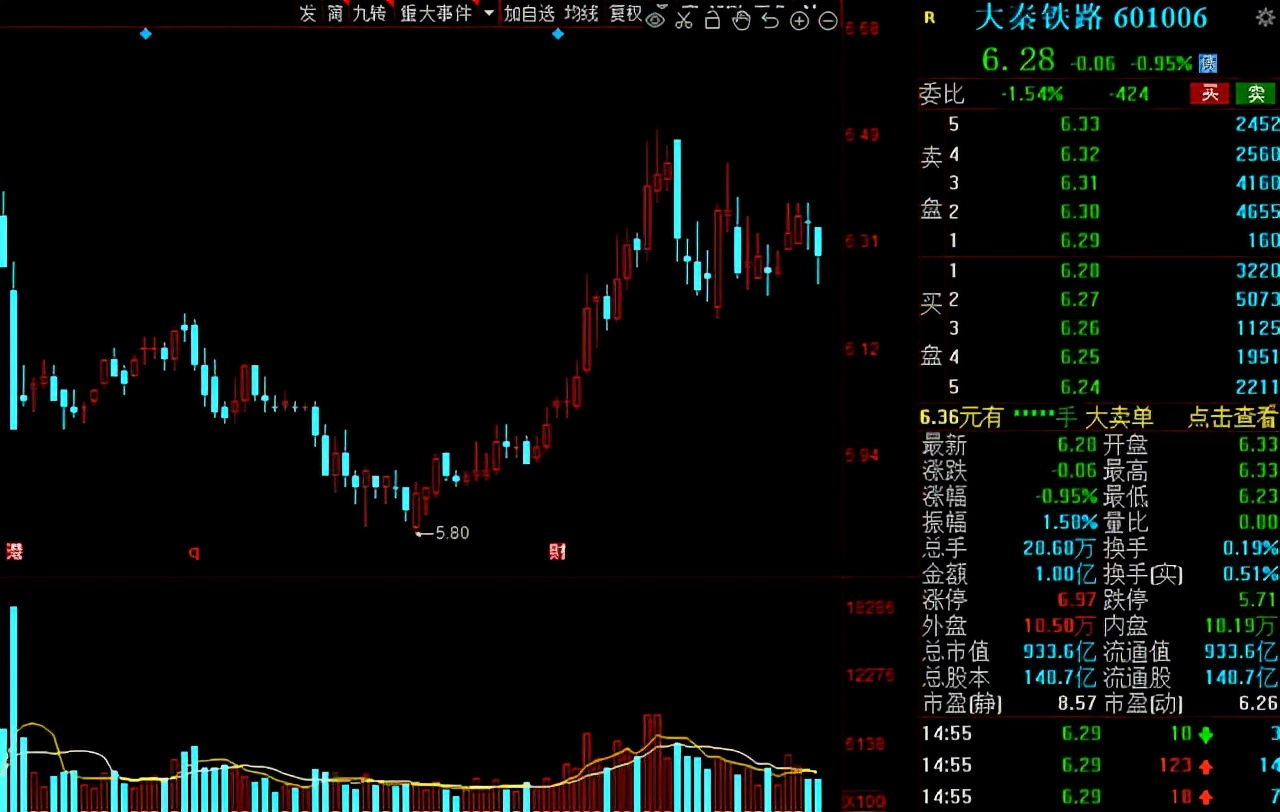Toggle the eye visibility icon in chart toolbar

(655, 19)
